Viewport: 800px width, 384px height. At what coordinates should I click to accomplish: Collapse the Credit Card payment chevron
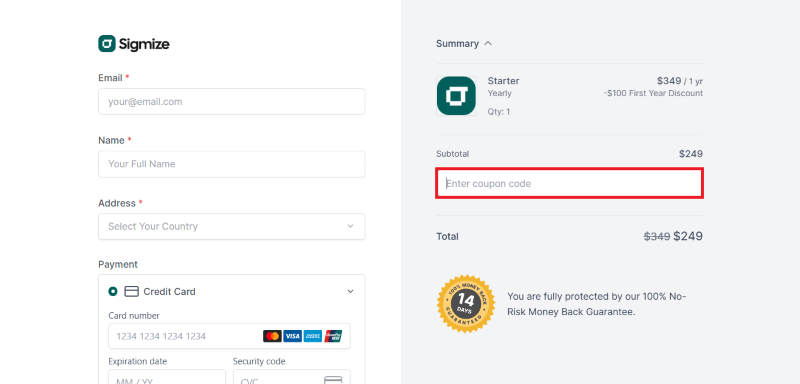pyautogui.click(x=351, y=292)
